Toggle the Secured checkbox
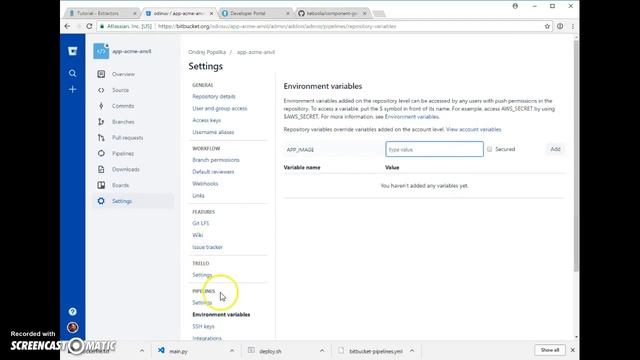The width and height of the screenshot is (640, 360). click(489, 149)
